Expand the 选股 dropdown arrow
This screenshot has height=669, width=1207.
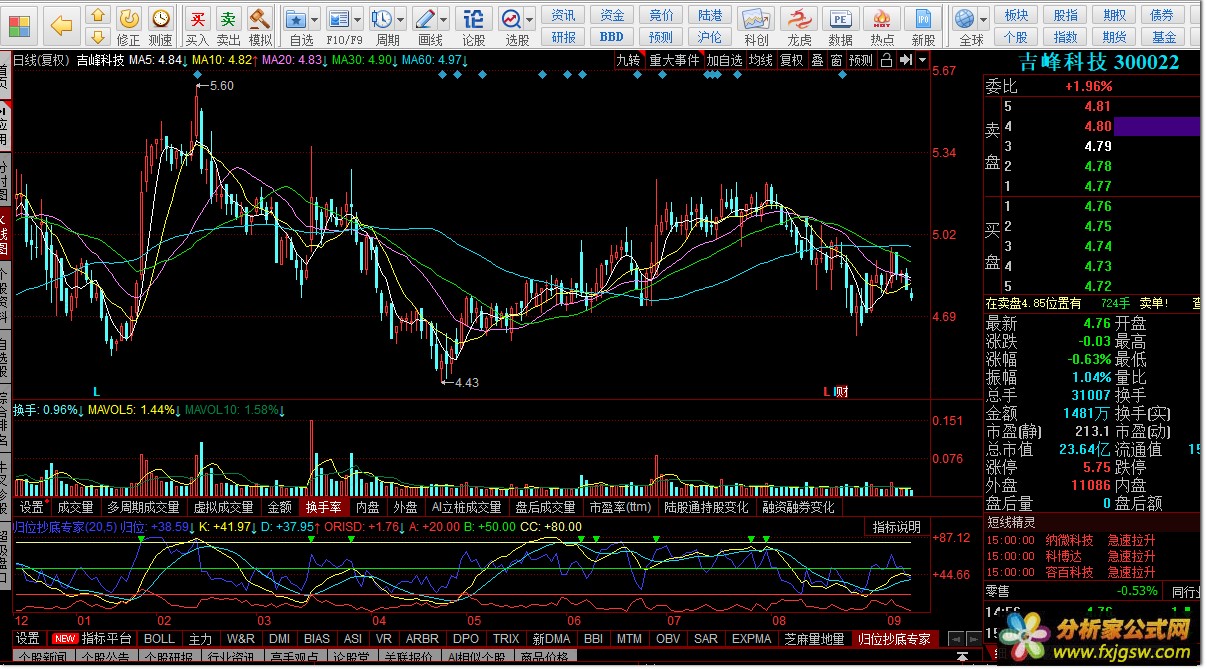click(x=528, y=19)
